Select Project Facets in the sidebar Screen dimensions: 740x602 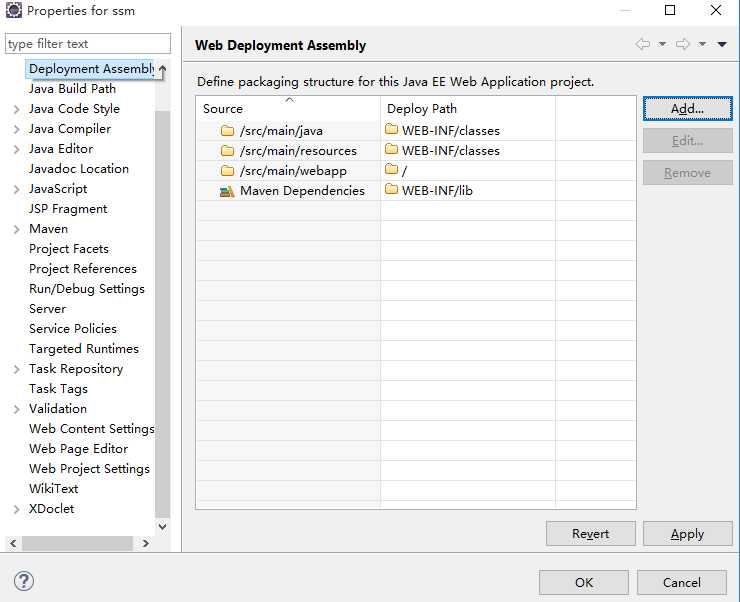pos(69,249)
